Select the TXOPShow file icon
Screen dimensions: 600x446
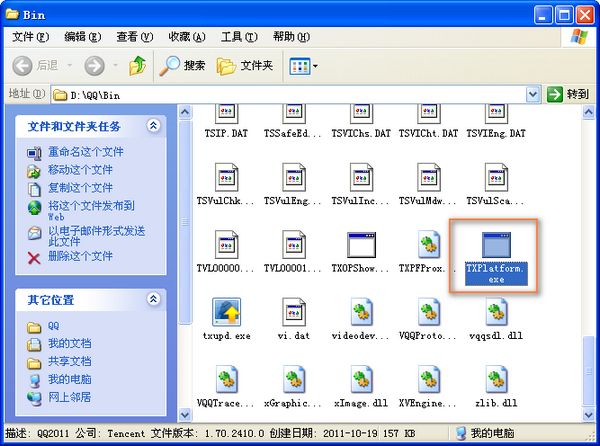coord(361,245)
